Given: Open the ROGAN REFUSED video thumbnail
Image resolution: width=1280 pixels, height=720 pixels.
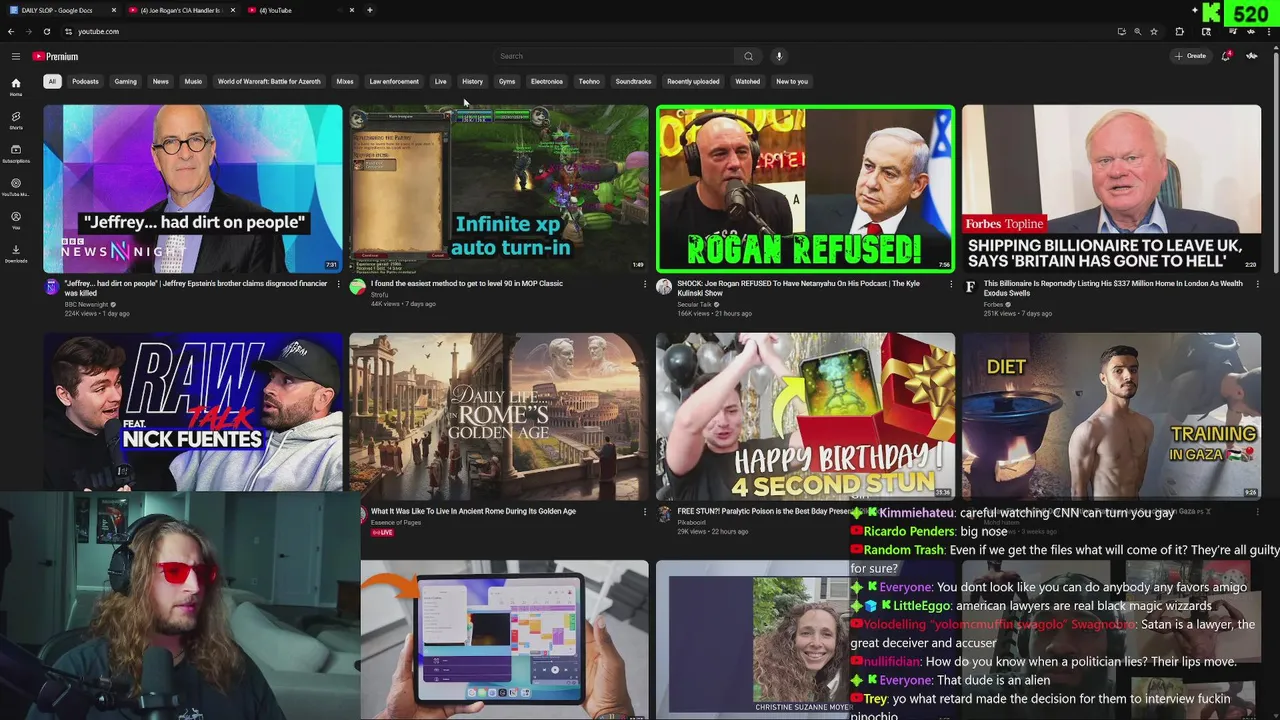Looking at the screenshot, I should [x=805, y=188].
